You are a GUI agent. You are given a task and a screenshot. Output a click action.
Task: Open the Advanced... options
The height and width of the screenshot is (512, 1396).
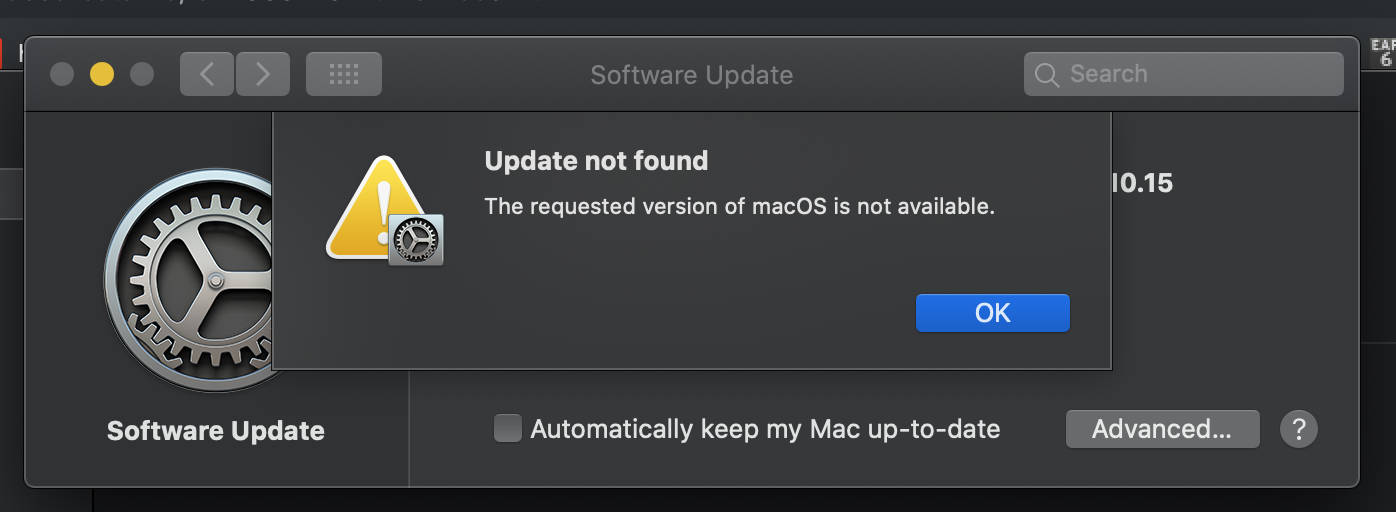tap(1162, 429)
